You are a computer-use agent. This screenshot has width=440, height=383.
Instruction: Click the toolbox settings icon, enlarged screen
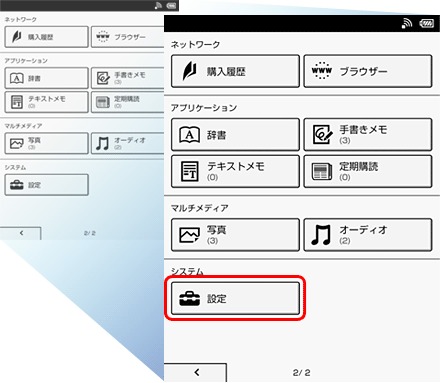click(189, 298)
